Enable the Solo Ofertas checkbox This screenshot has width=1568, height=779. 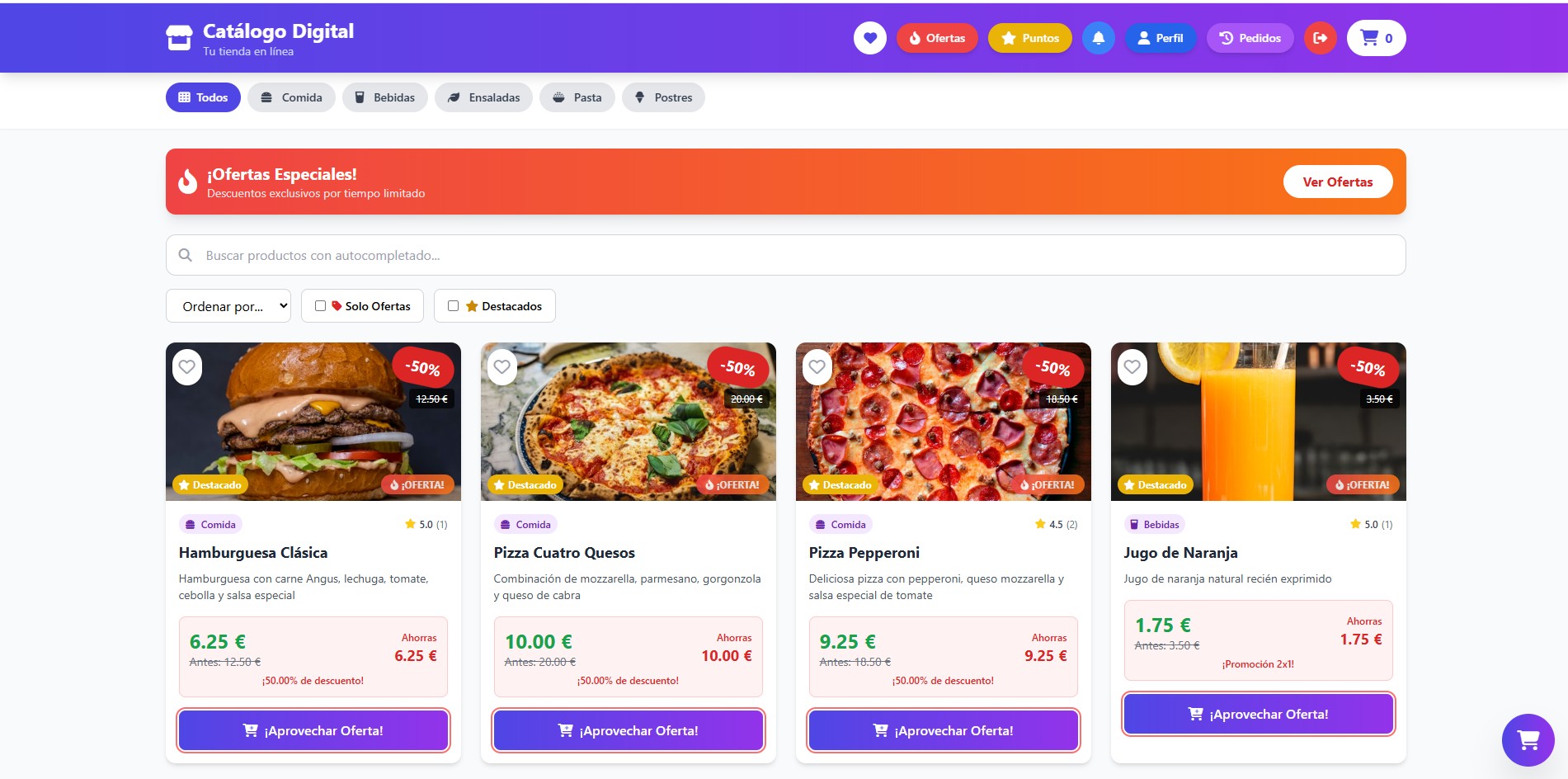point(320,305)
